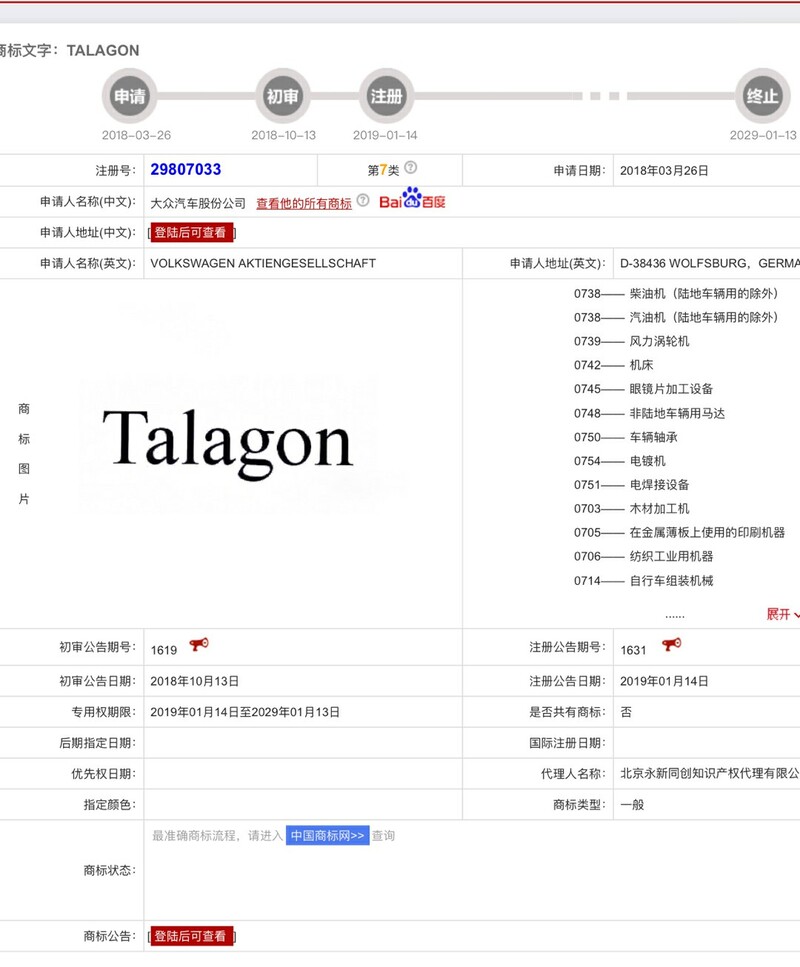Click the megaphone icon beside 1631

tap(671, 644)
